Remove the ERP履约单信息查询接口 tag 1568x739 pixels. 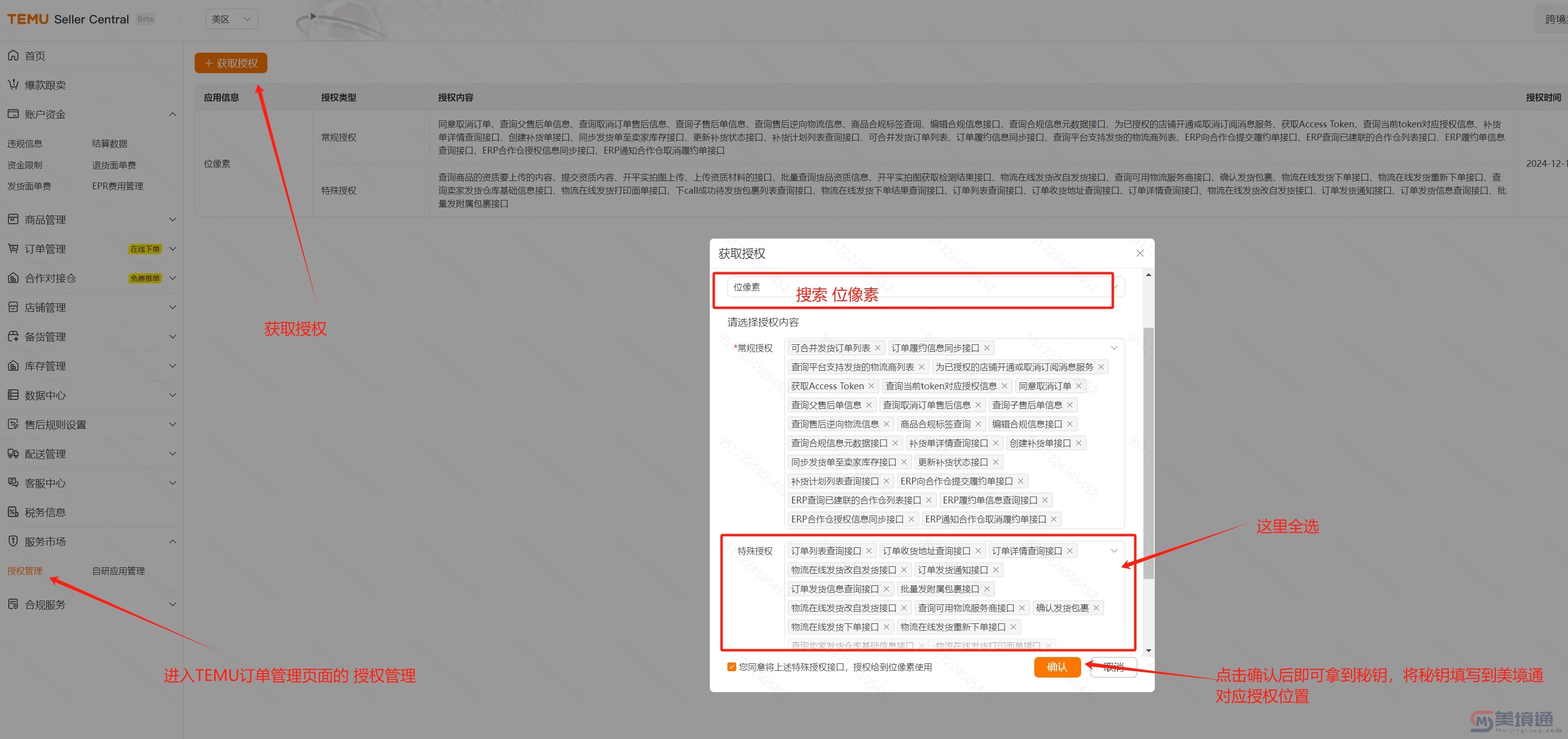pos(1045,500)
